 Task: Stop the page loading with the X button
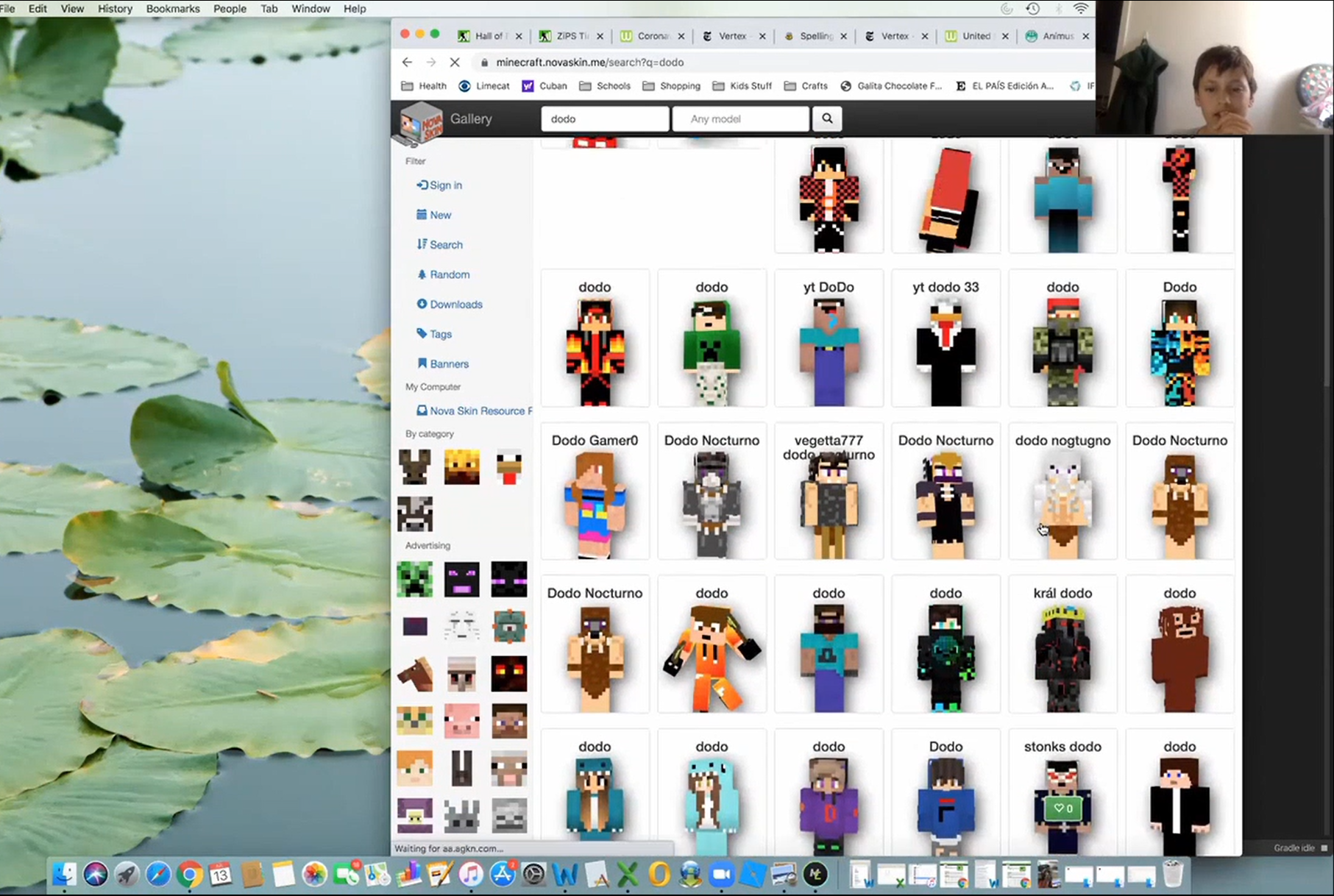coord(455,63)
